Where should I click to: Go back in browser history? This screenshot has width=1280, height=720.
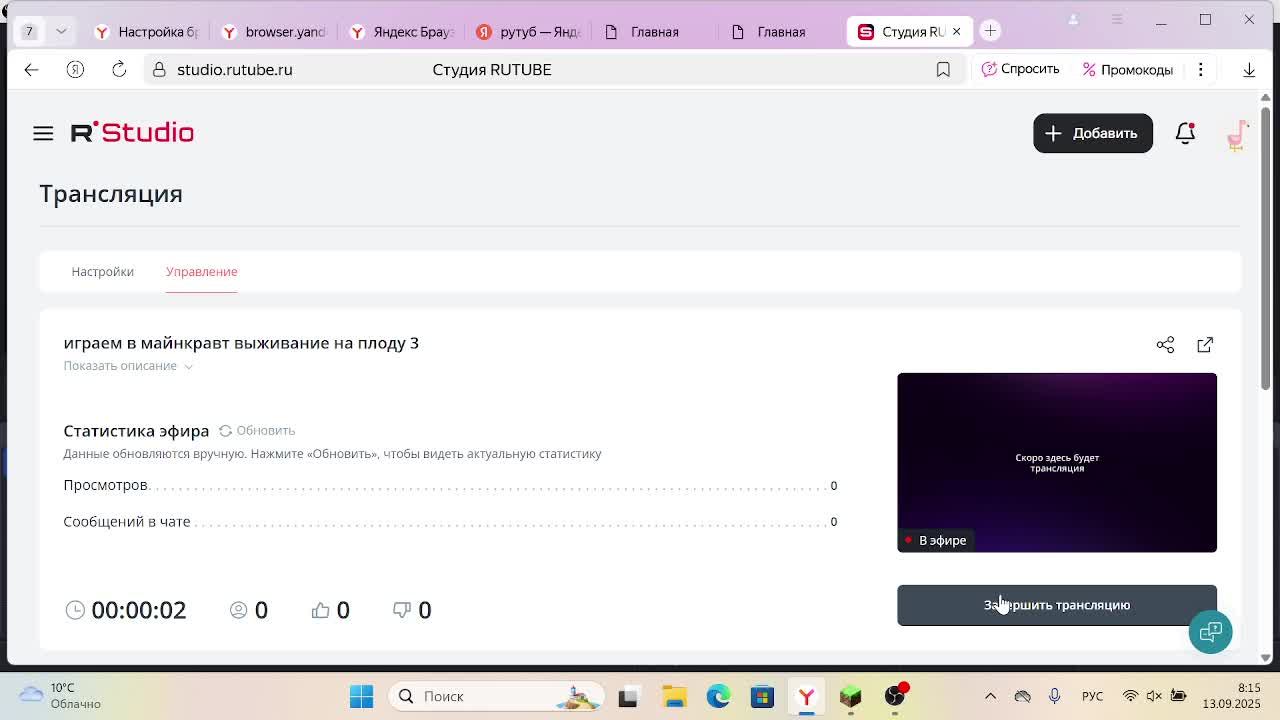pyautogui.click(x=31, y=69)
